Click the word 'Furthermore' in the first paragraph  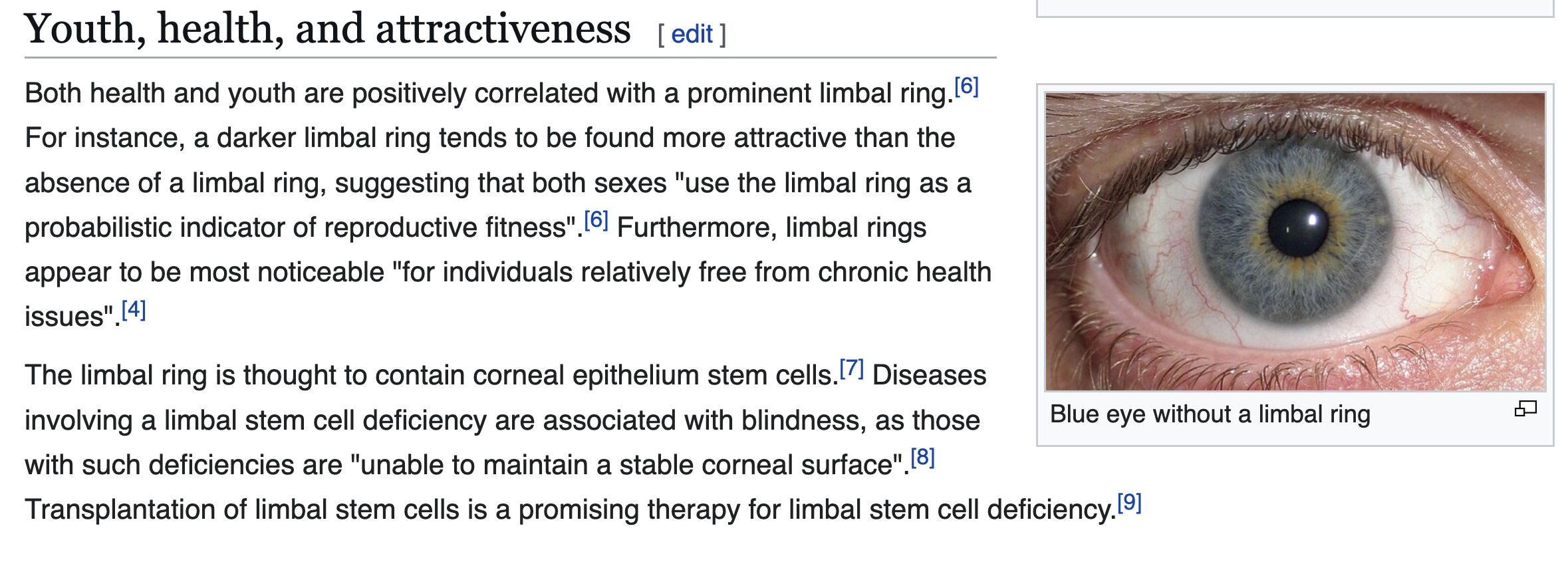coord(697,228)
